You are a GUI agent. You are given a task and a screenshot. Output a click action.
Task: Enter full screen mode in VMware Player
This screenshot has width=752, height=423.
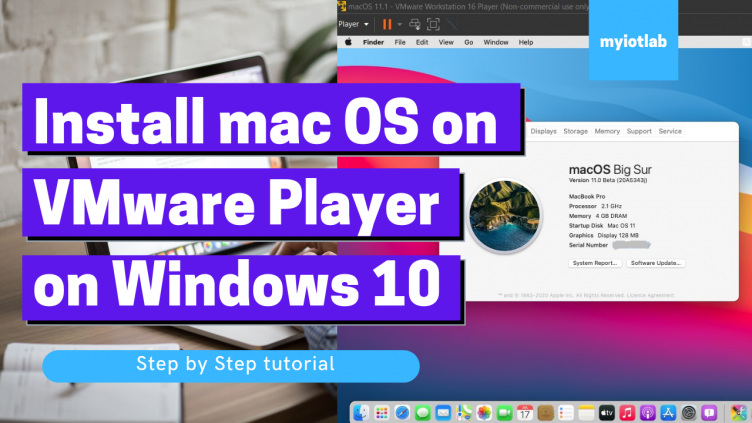point(433,24)
